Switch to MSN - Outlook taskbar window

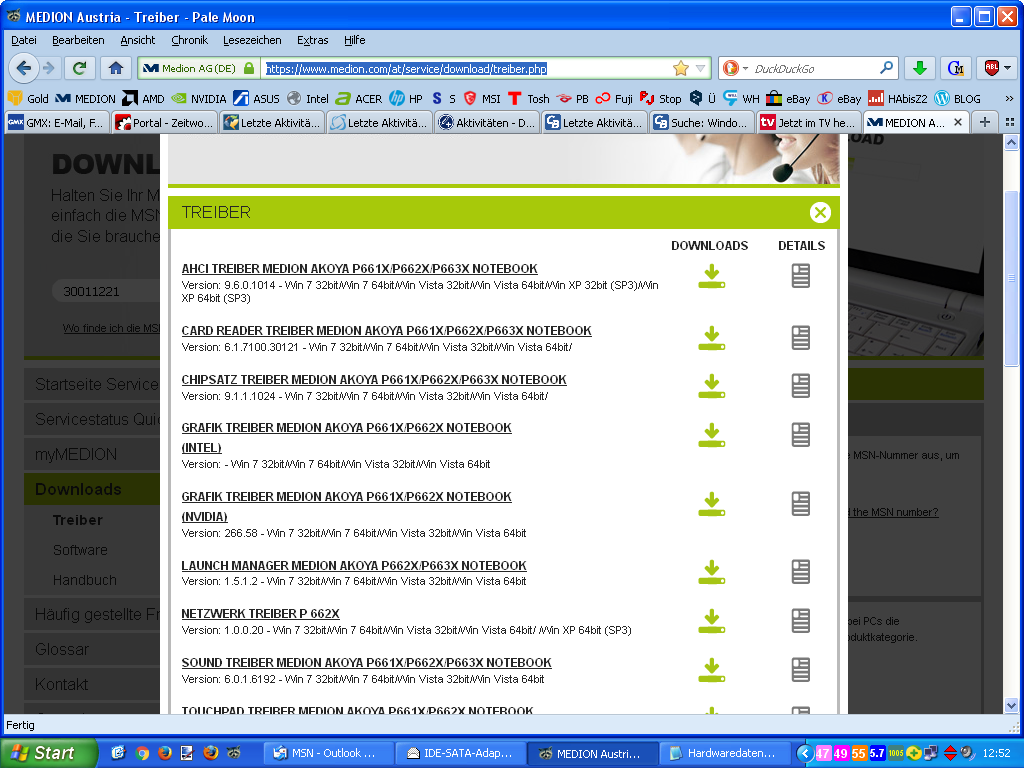tap(327, 753)
